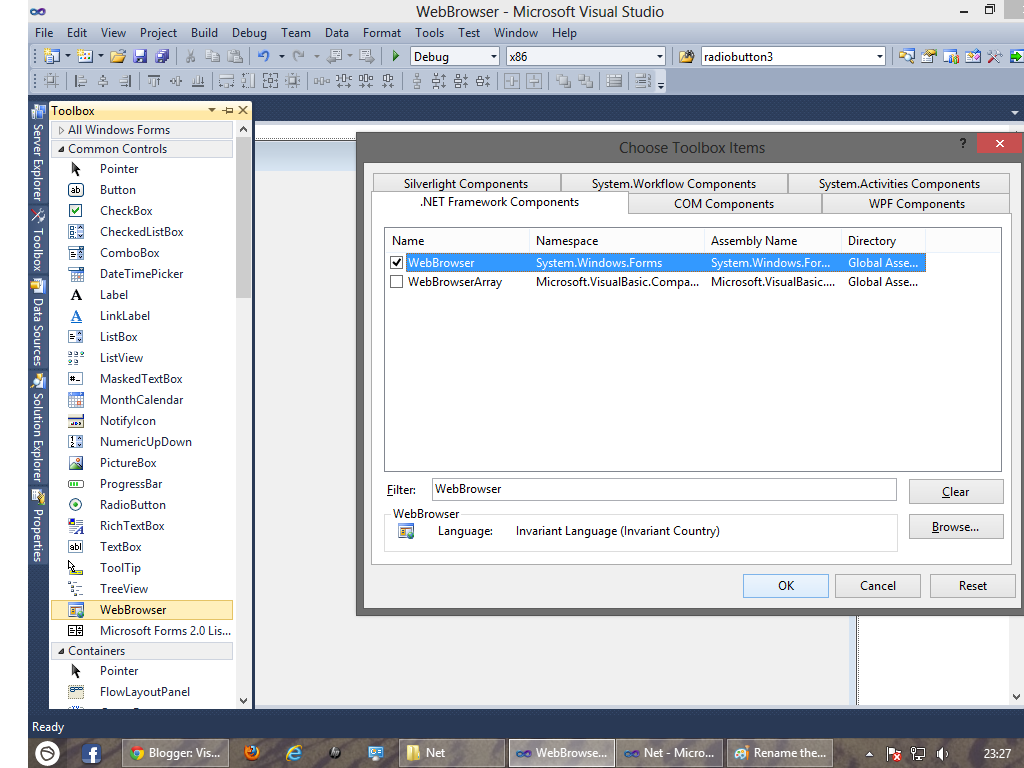The height and width of the screenshot is (768, 1024).
Task: Click the Save All toolbar icon
Action: tap(162, 56)
